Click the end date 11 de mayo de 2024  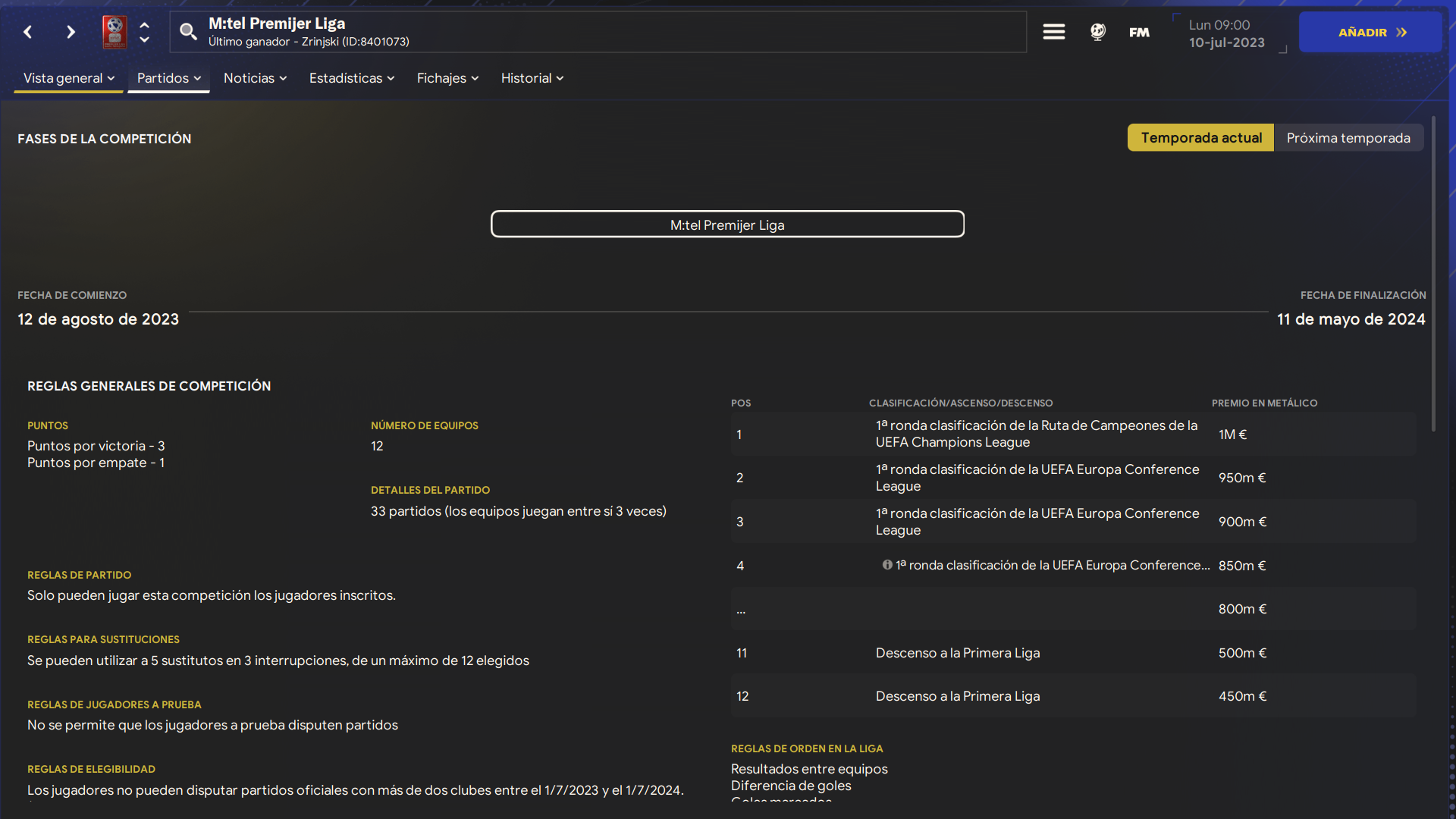[1351, 319]
